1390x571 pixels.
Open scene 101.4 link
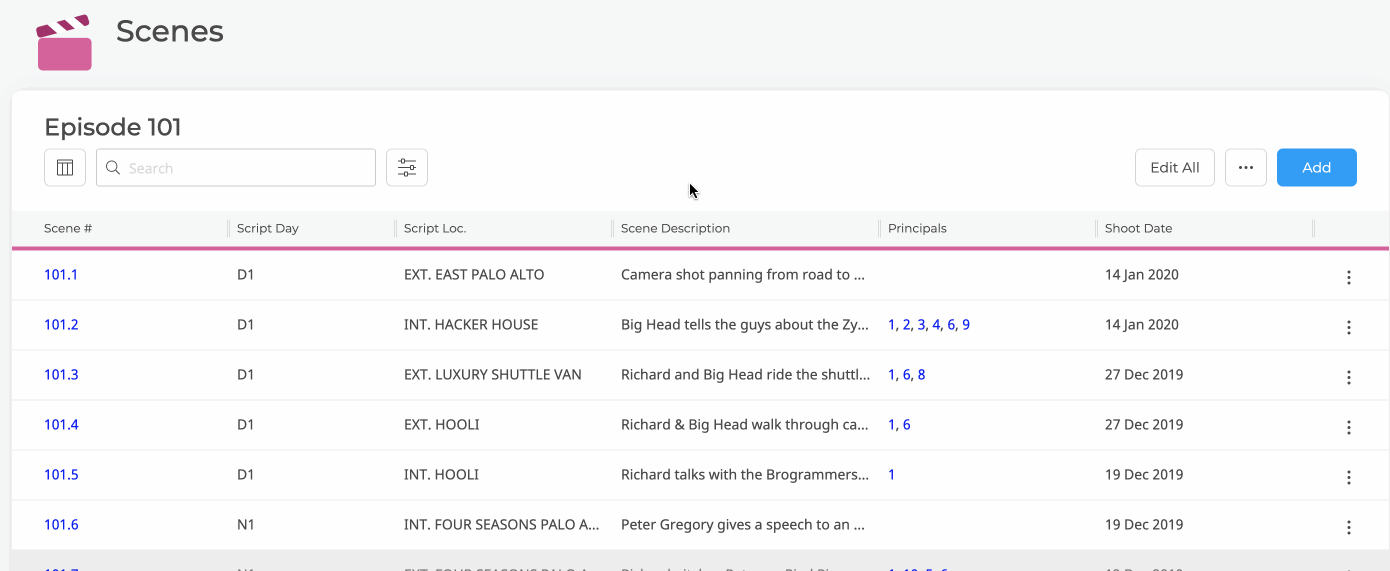click(61, 424)
